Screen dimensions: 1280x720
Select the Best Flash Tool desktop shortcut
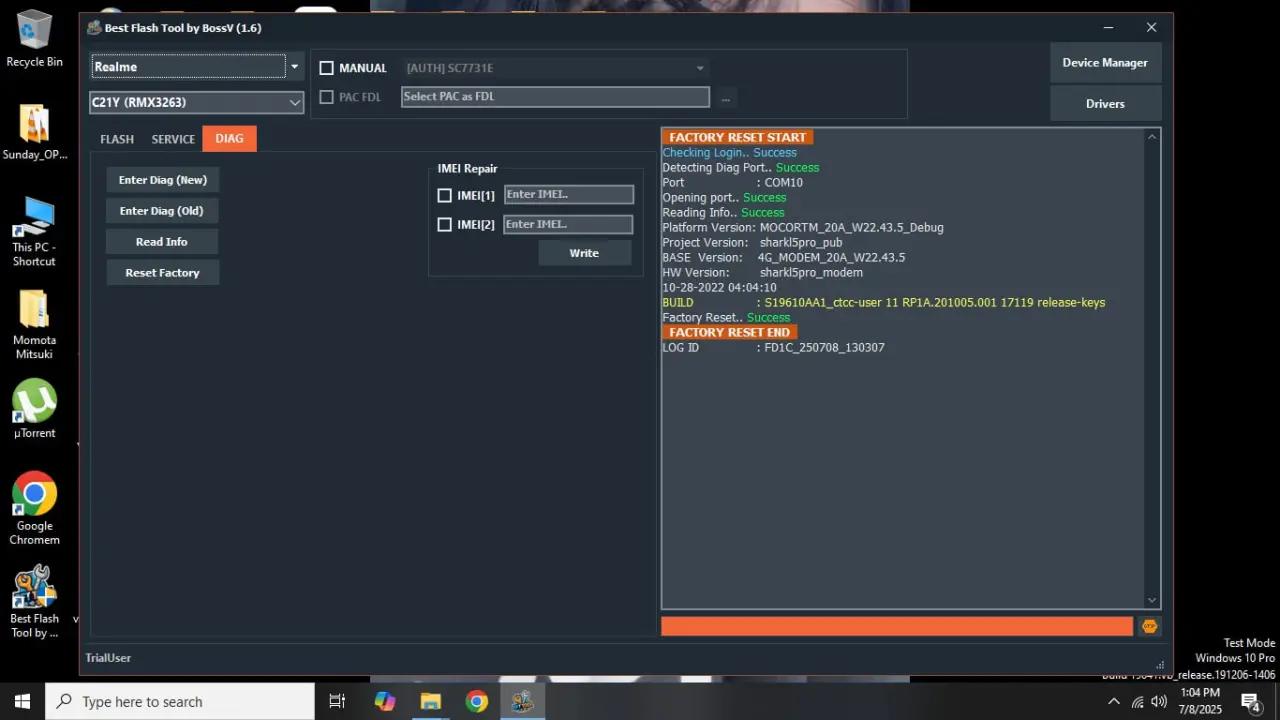(34, 601)
